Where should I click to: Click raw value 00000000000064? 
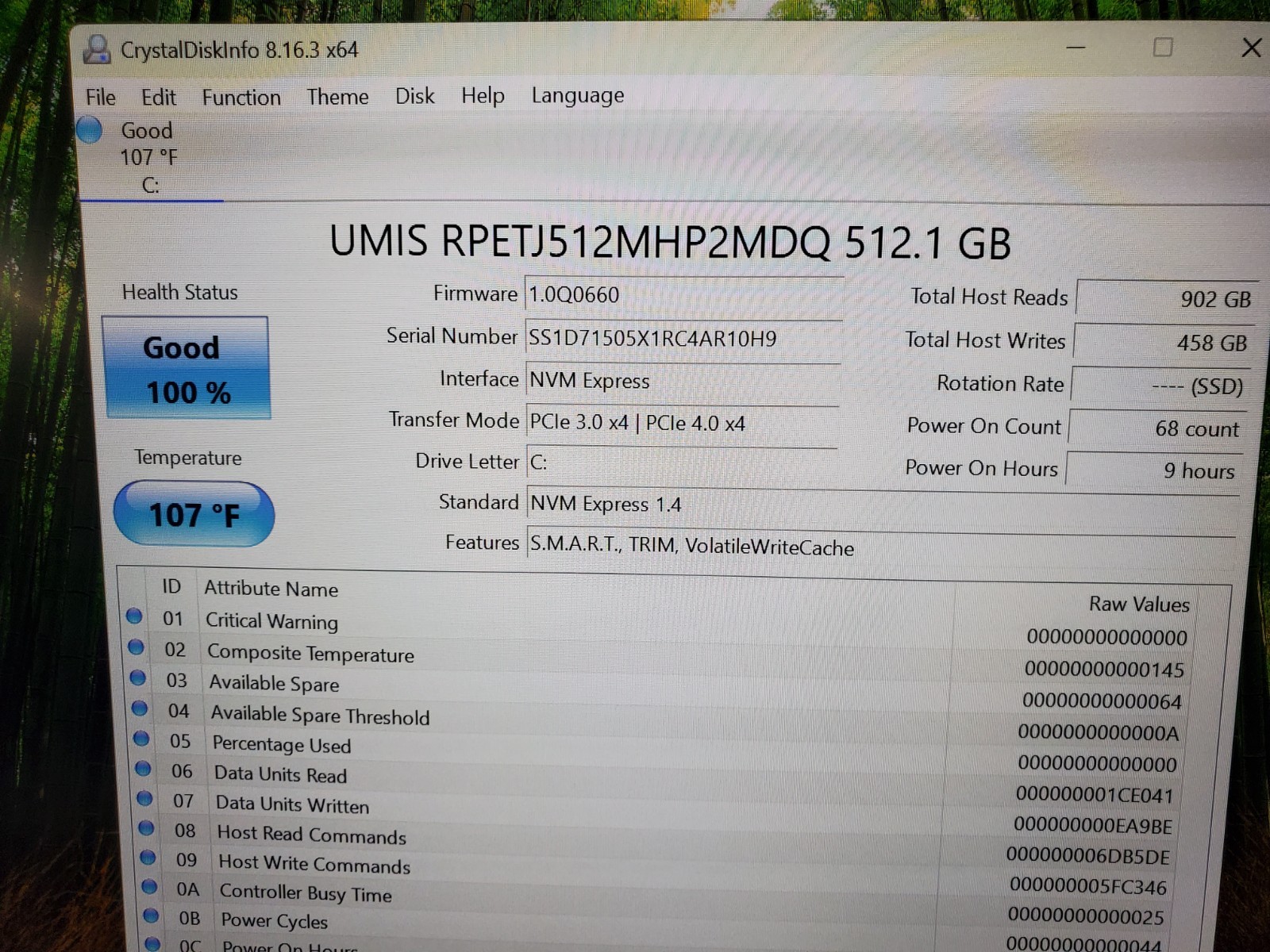click(1103, 701)
